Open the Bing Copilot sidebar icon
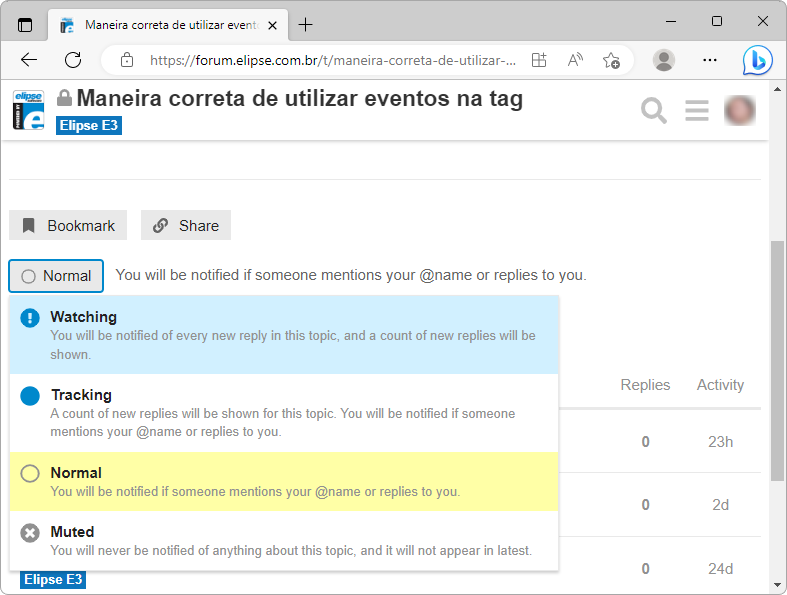This screenshot has width=787, height=595. tap(757, 60)
